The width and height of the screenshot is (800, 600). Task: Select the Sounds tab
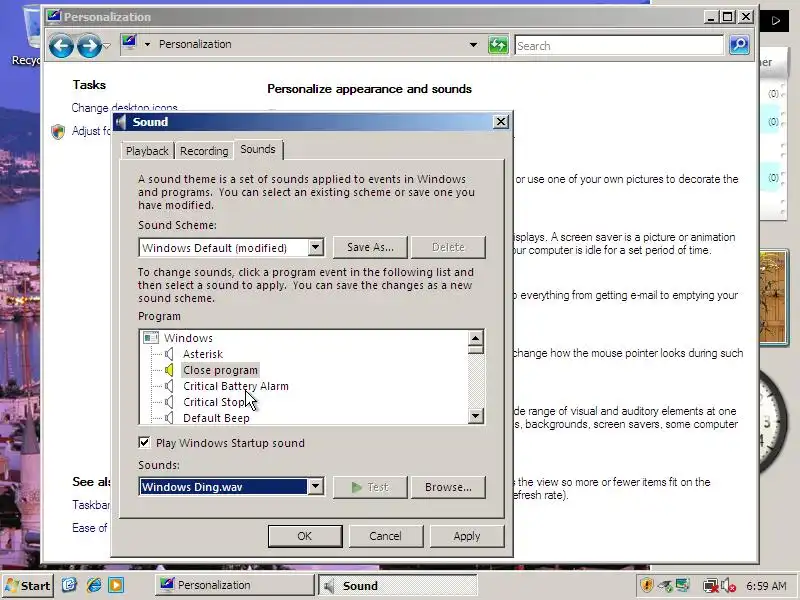point(258,149)
